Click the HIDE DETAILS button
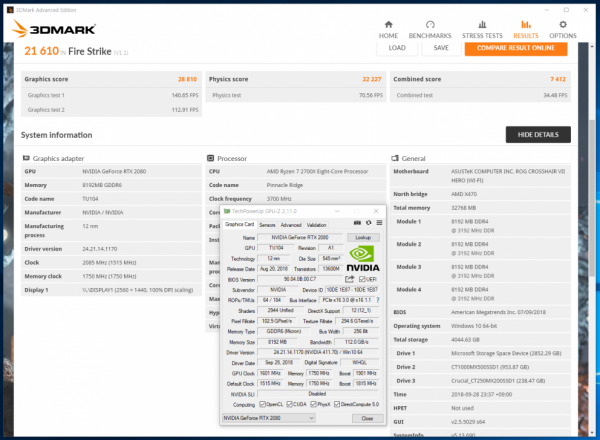 (x=538, y=135)
